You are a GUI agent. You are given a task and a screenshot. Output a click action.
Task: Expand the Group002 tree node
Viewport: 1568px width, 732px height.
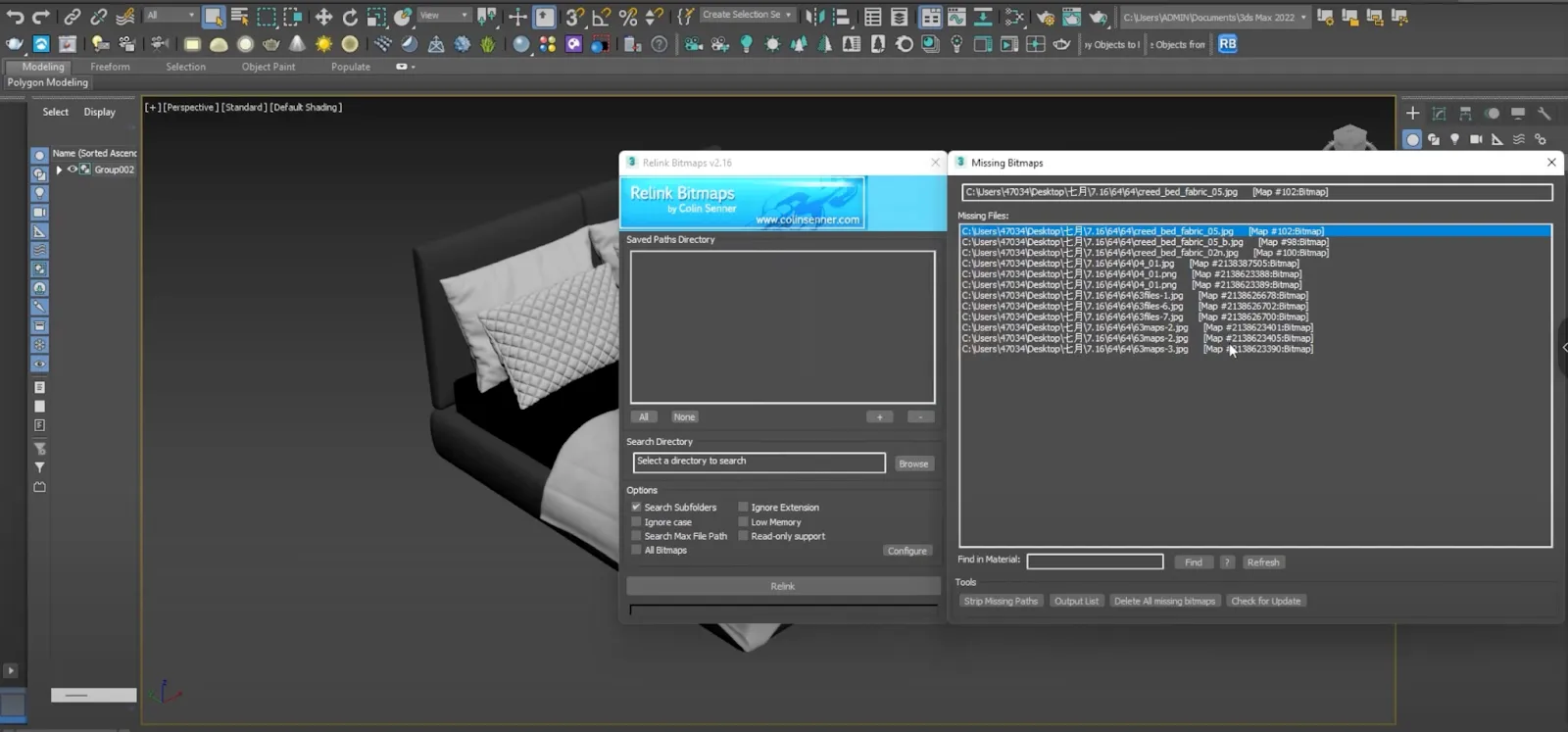click(x=59, y=170)
